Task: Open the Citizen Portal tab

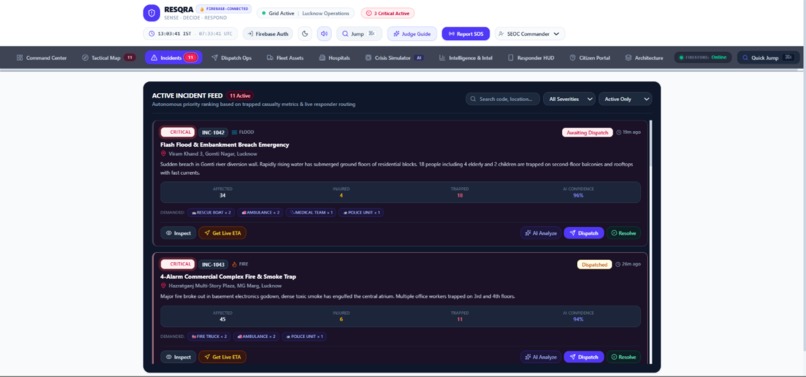Action: 590,58
